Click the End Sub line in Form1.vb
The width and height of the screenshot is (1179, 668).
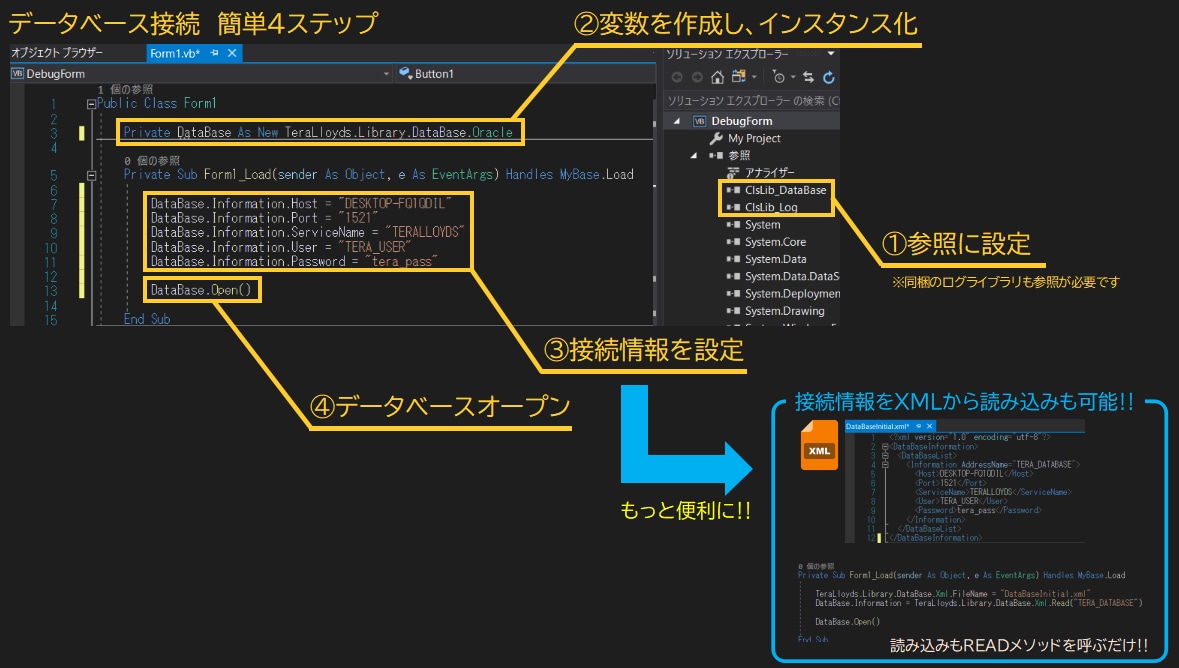[147, 320]
